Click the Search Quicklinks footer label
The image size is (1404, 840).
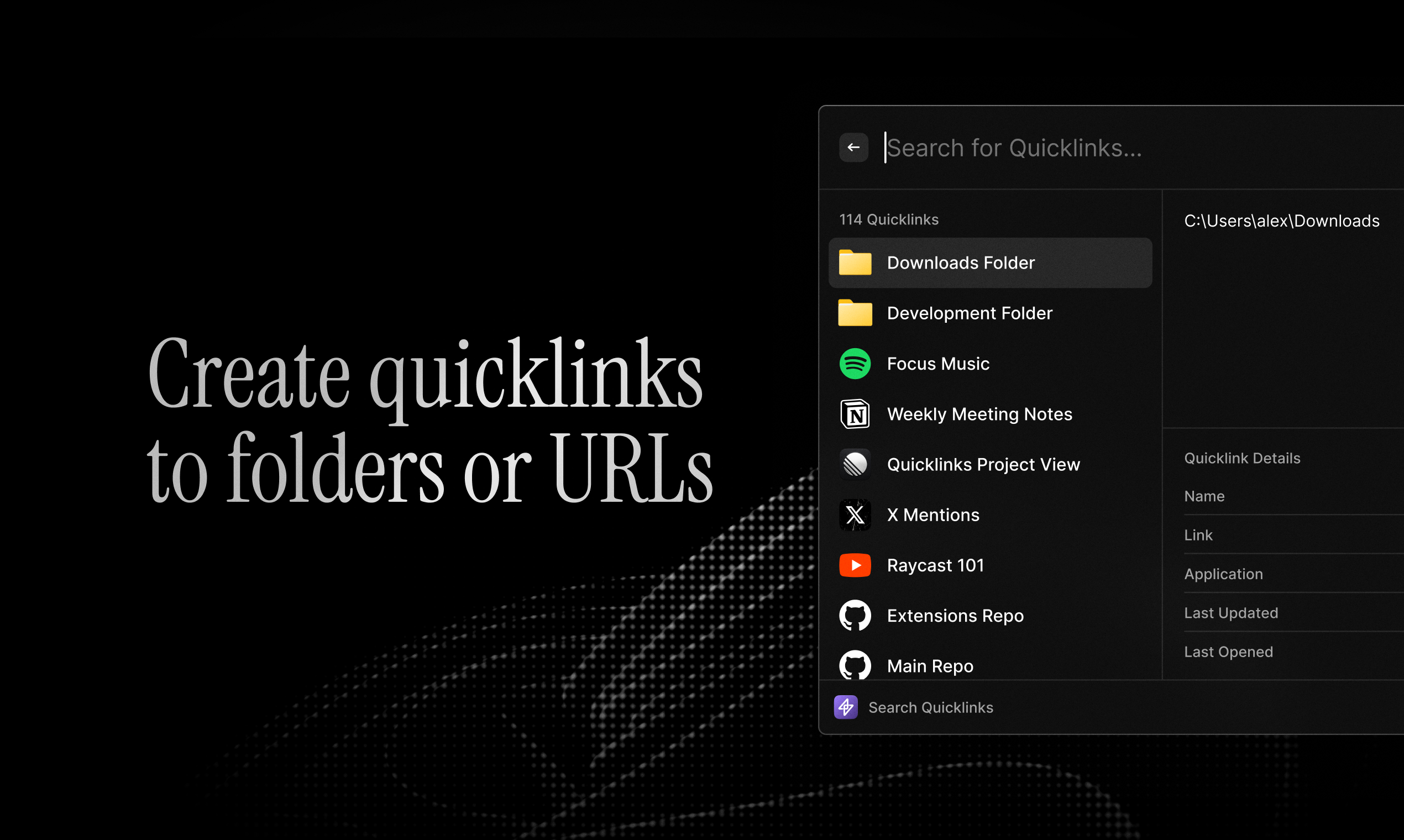pos(930,707)
